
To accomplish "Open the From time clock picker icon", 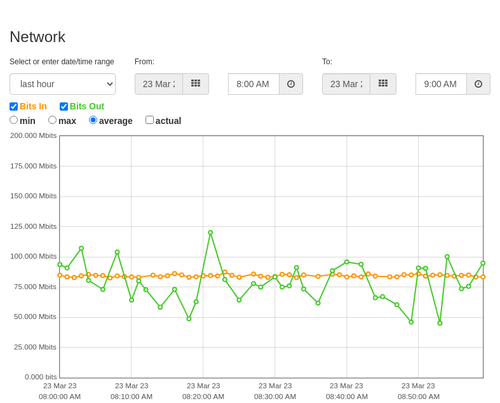I will 291,84.
